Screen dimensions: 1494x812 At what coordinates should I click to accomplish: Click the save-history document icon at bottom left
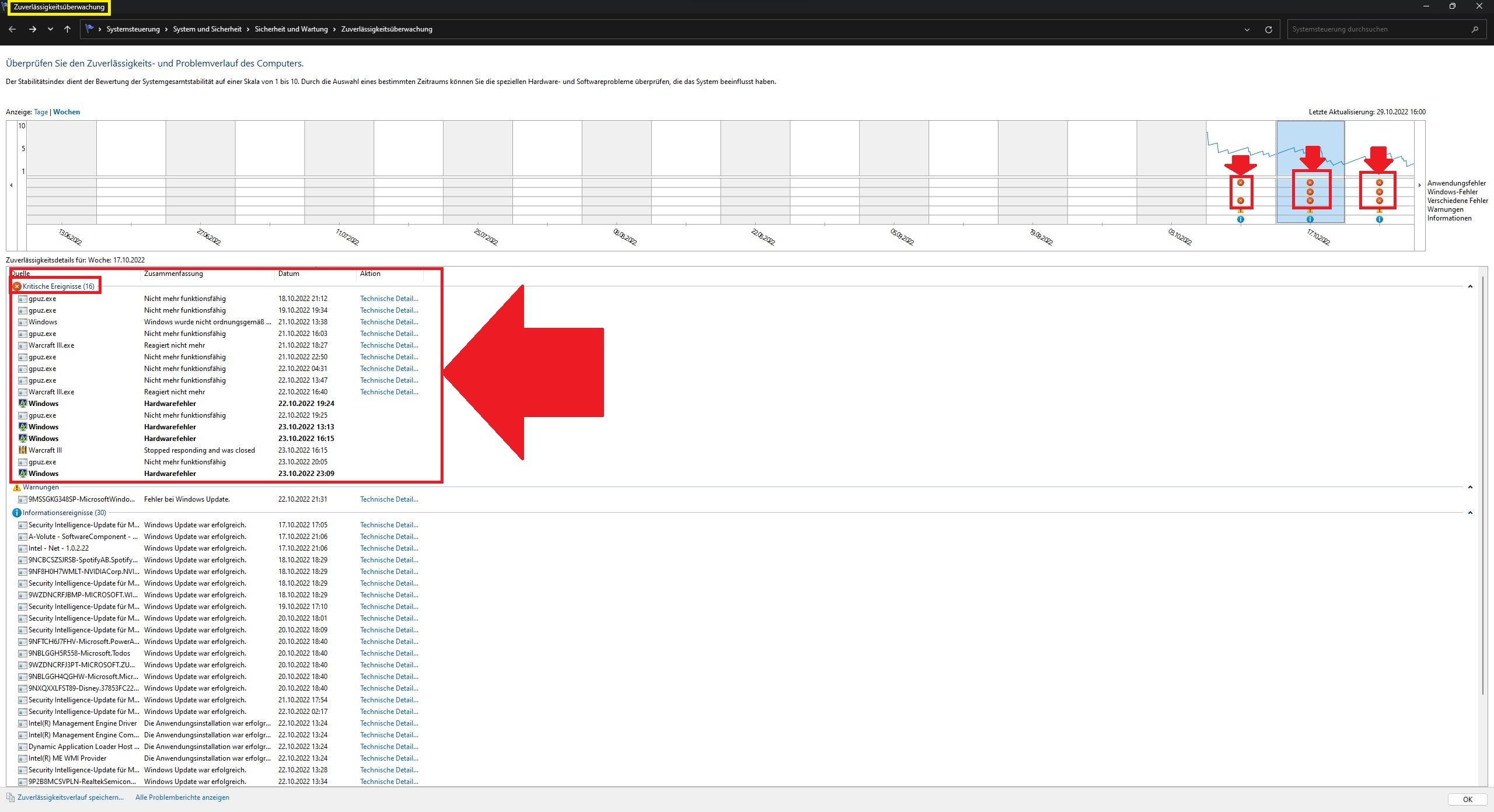point(10,797)
